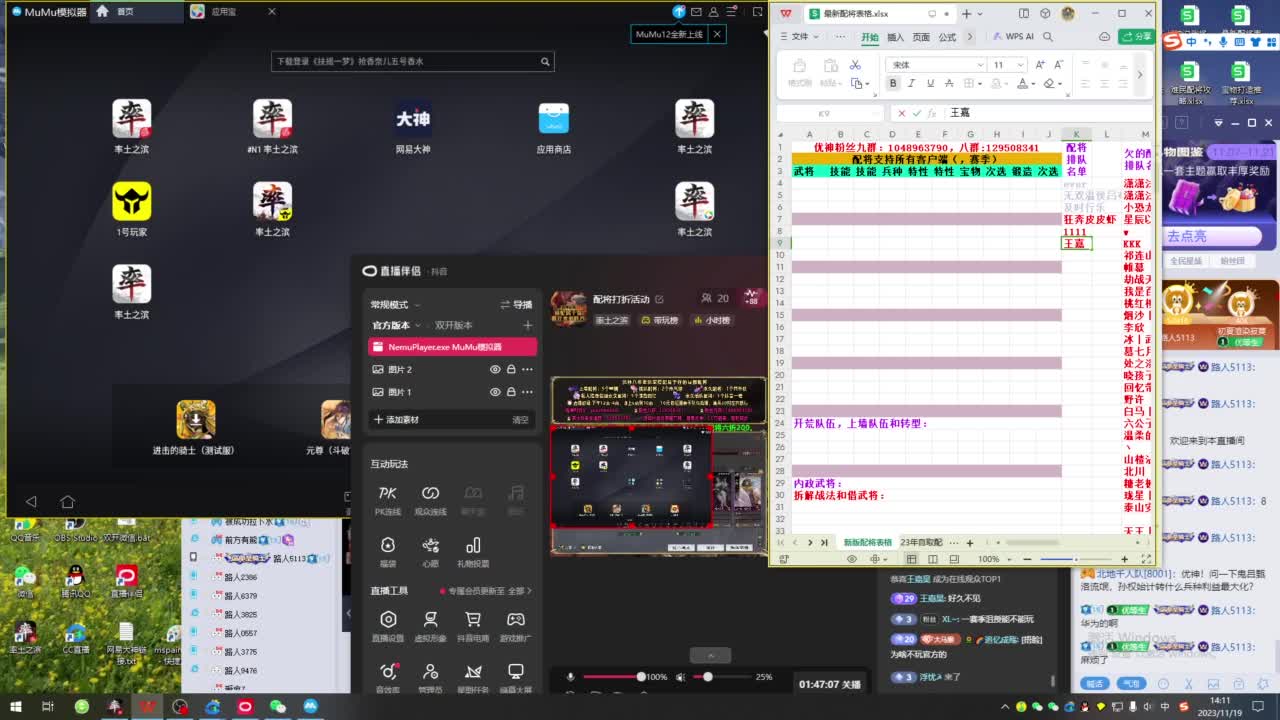1280x720 pixels.
Task: Open the 网易大神 app in MuMu emulator
Action: [413, 119]
